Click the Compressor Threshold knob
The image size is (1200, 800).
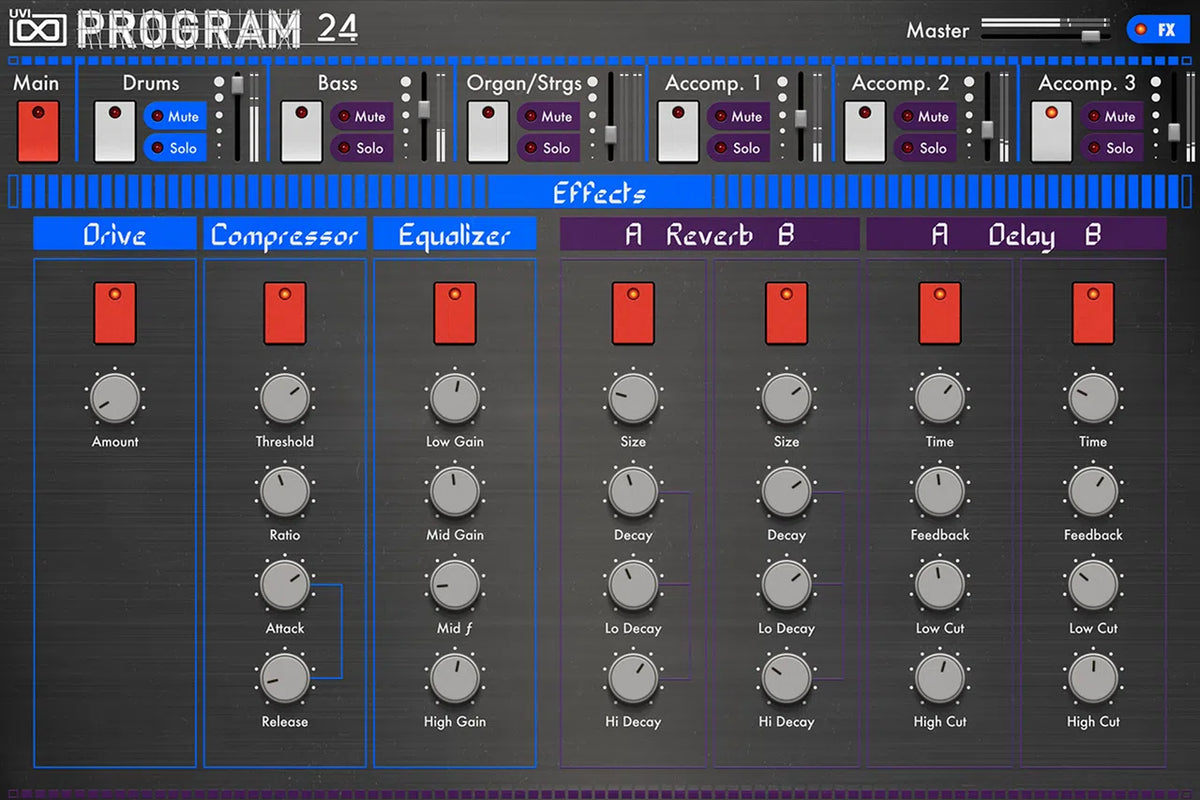285,399
